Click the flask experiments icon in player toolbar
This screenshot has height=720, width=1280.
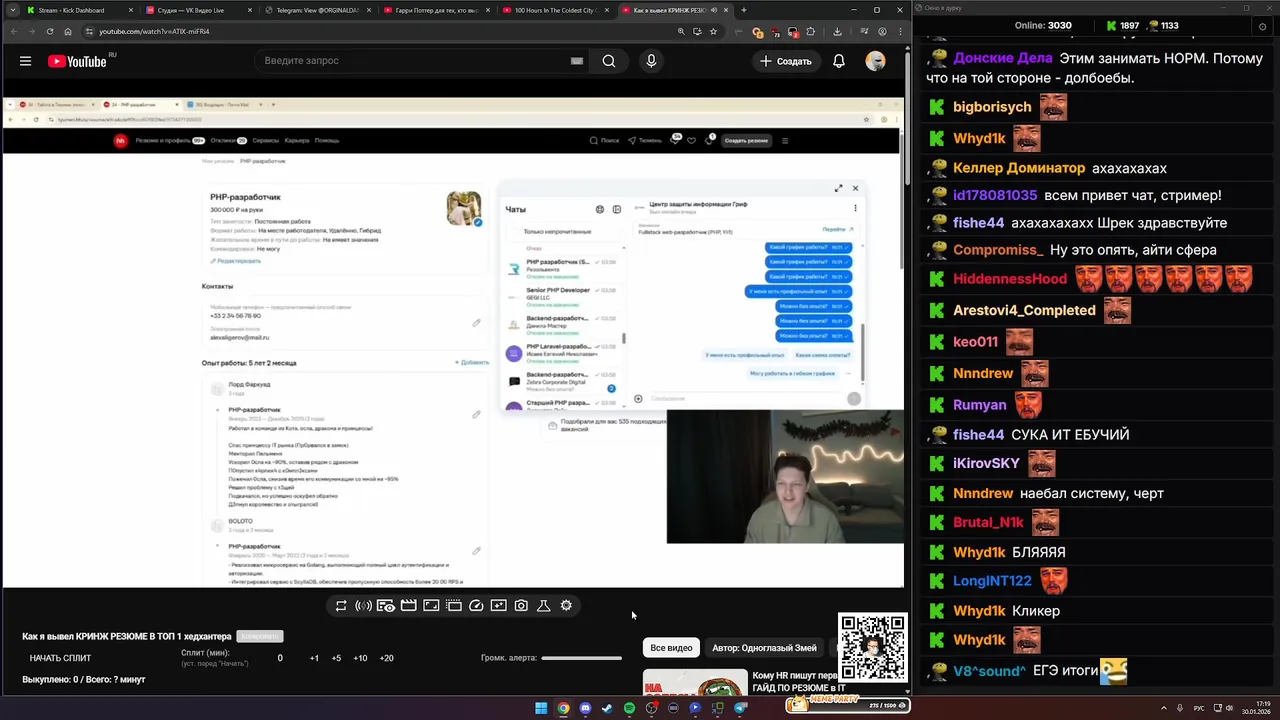[543, 605]
